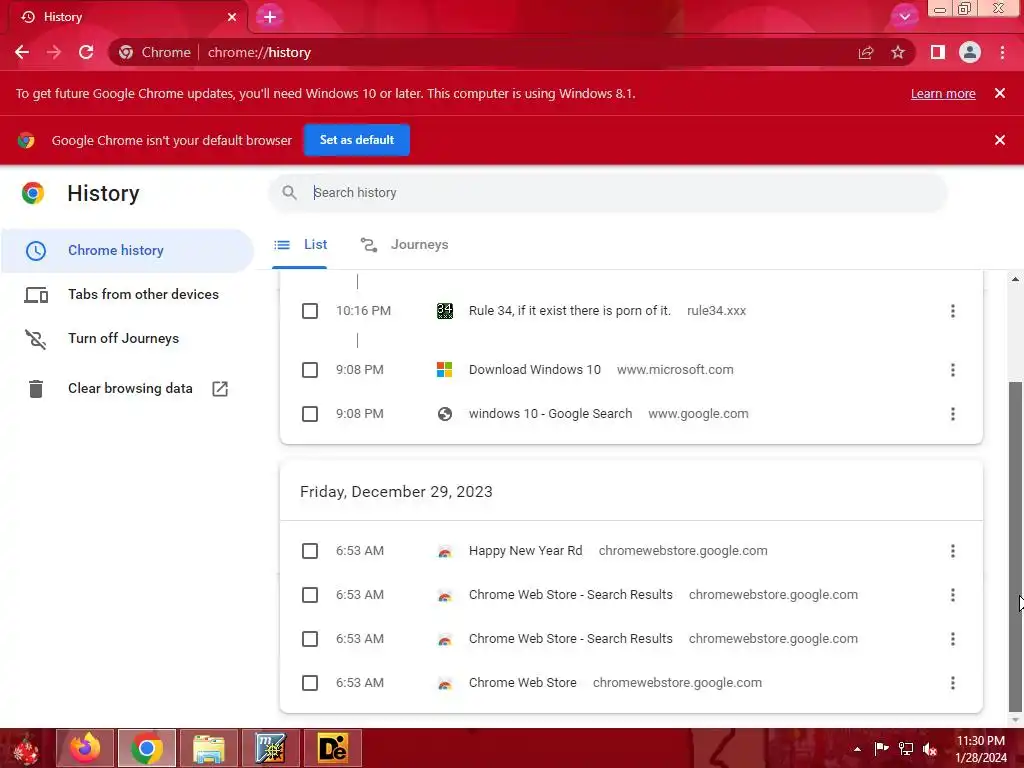Switch to the Journeys tab
The width and height of the screenshot is (1024, 768).
[404, 245]
